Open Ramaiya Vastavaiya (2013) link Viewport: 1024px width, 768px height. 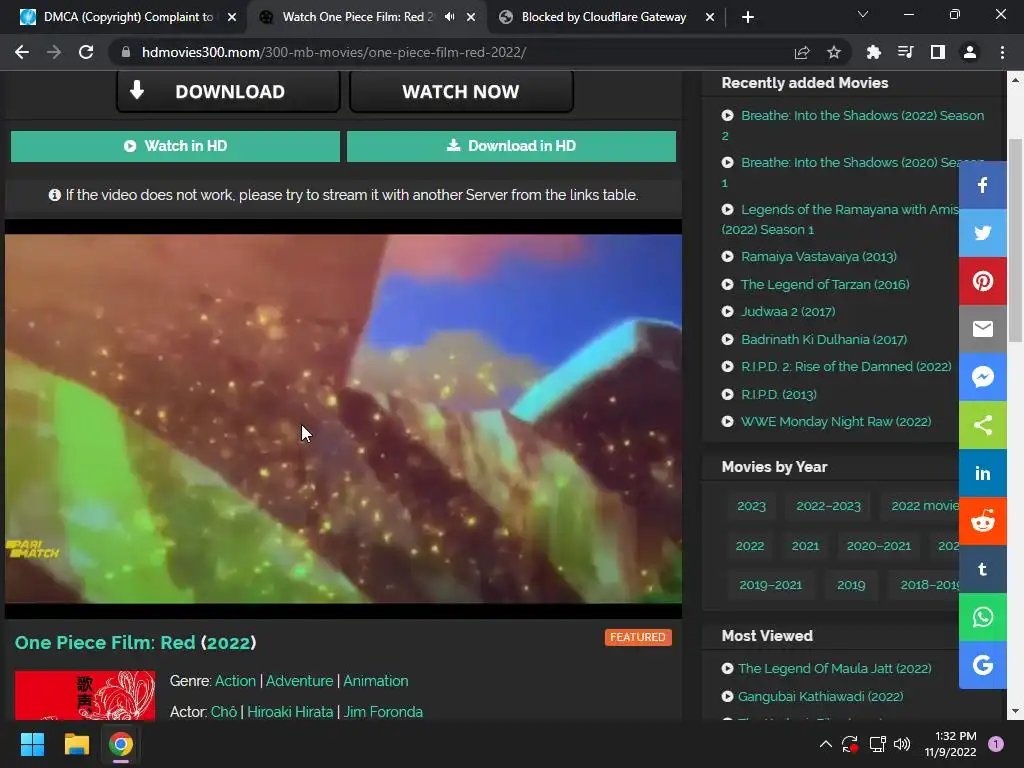click(x=818, y=257)
